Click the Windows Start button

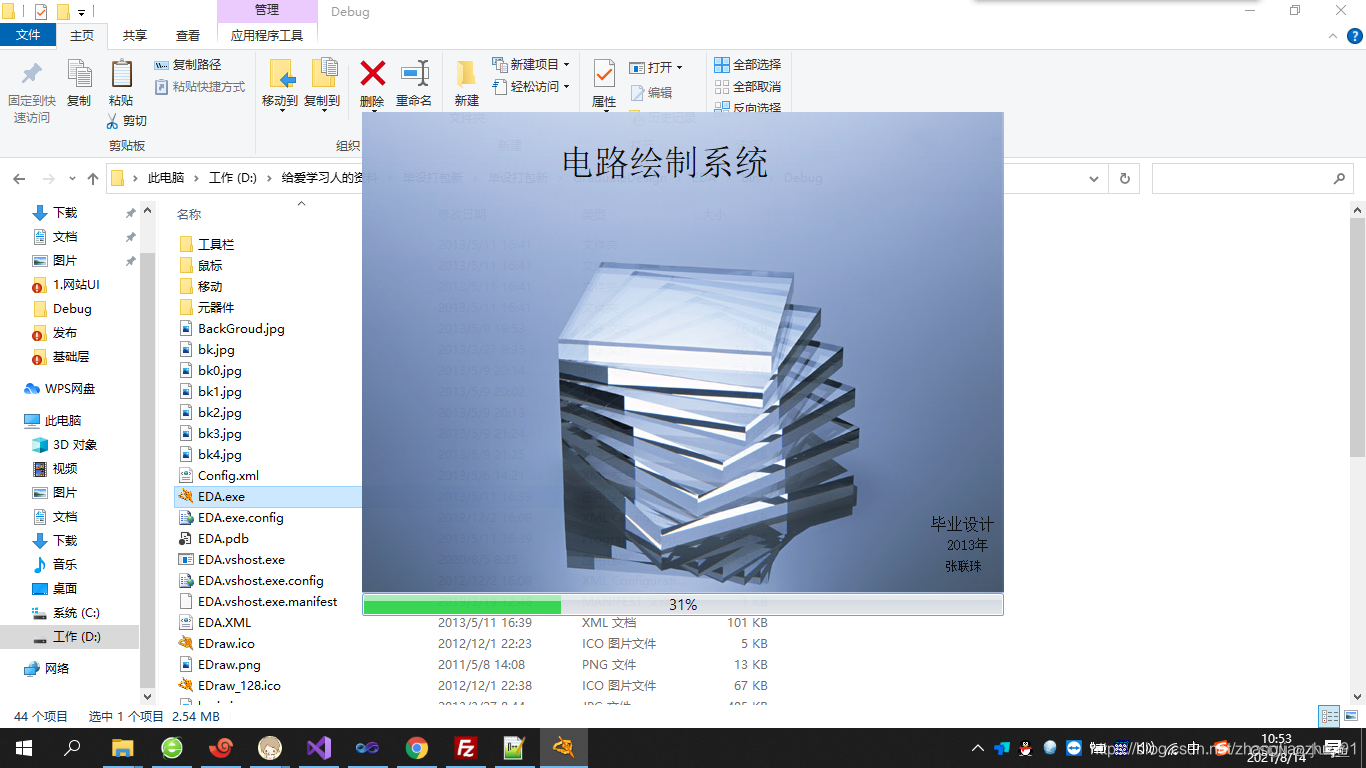tap(24, 748)
